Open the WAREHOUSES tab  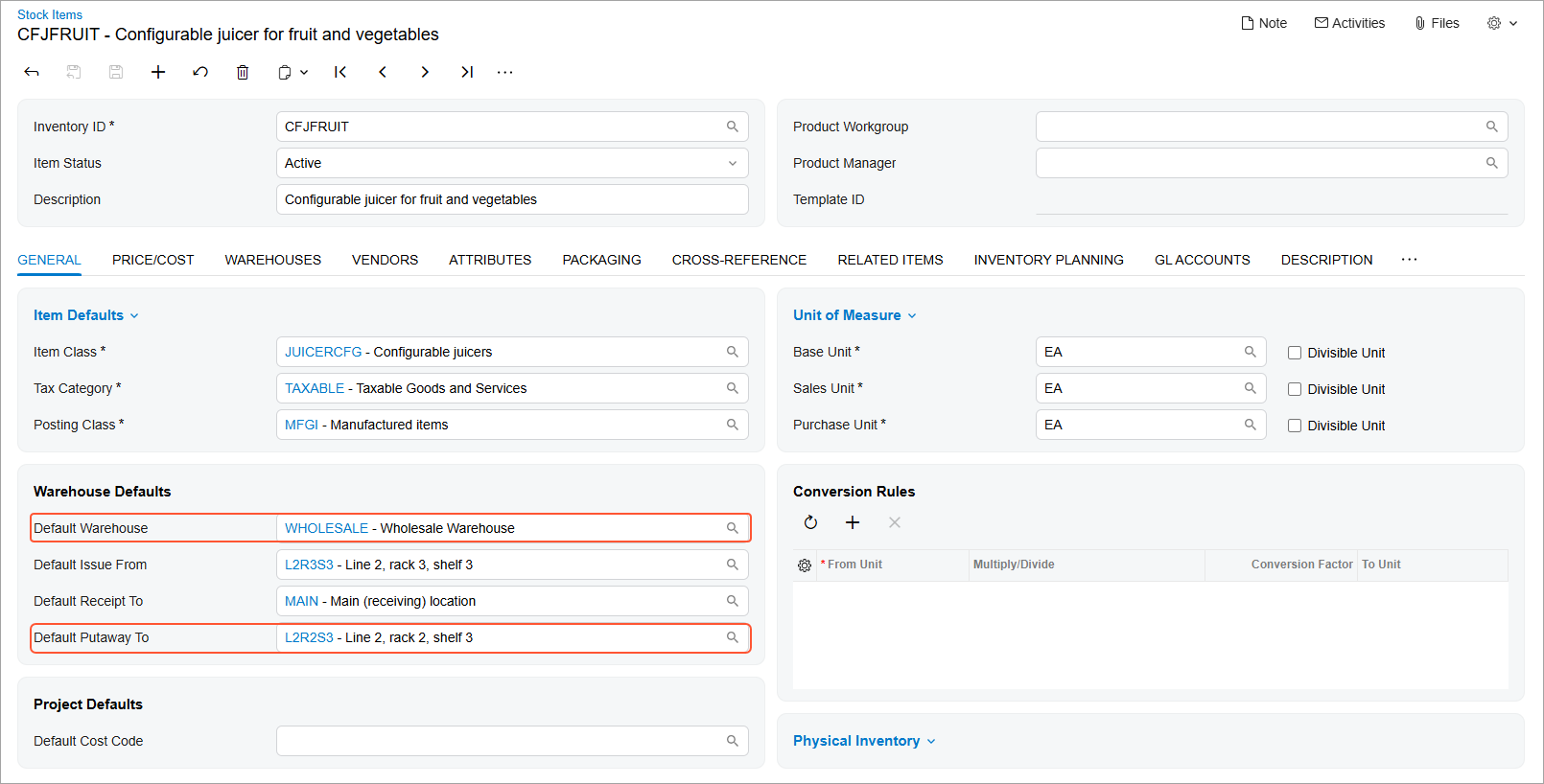272,260
